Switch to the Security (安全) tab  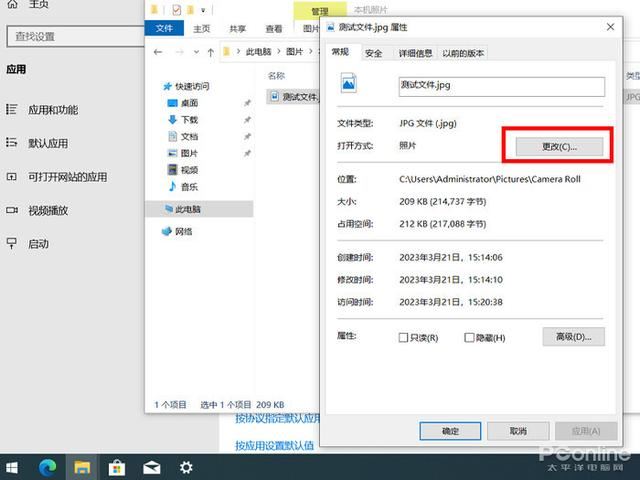point(373,53)
